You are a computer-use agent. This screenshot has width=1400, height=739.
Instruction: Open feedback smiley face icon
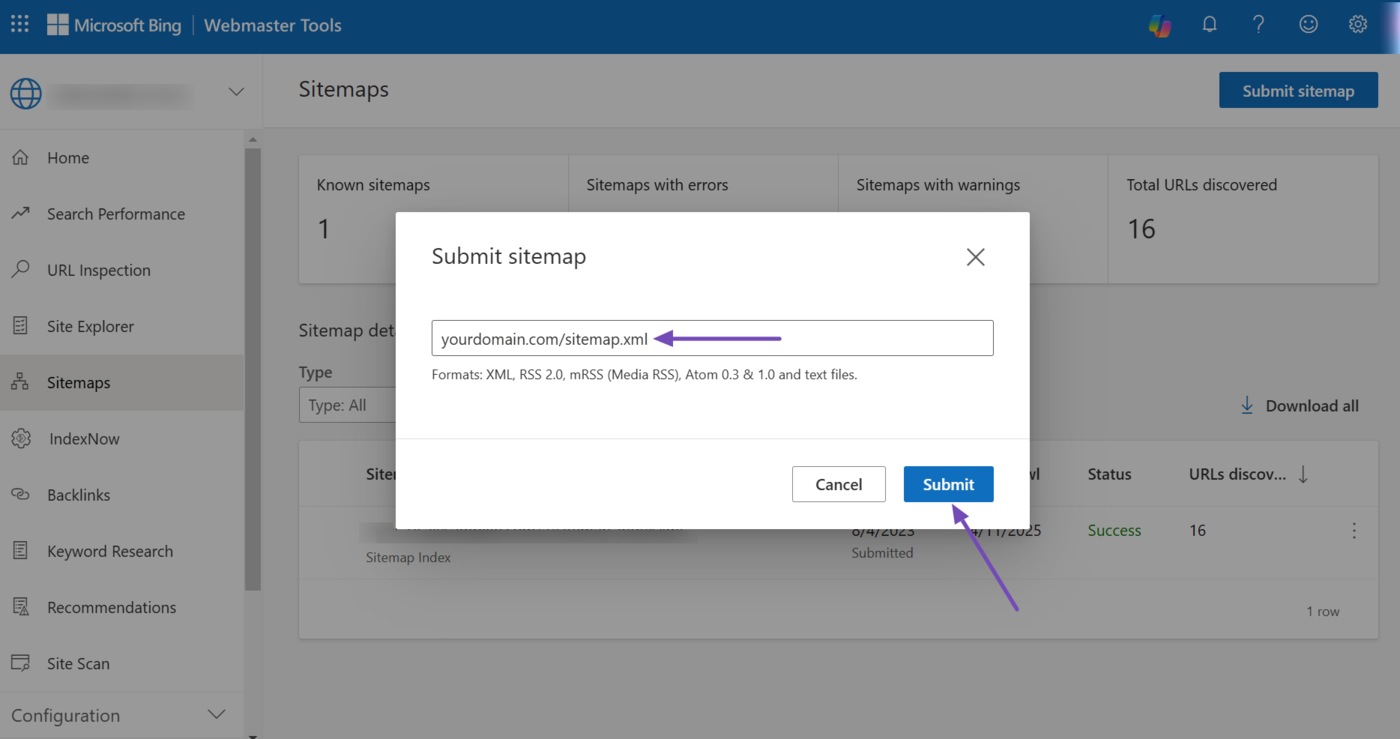point(1308,25)
